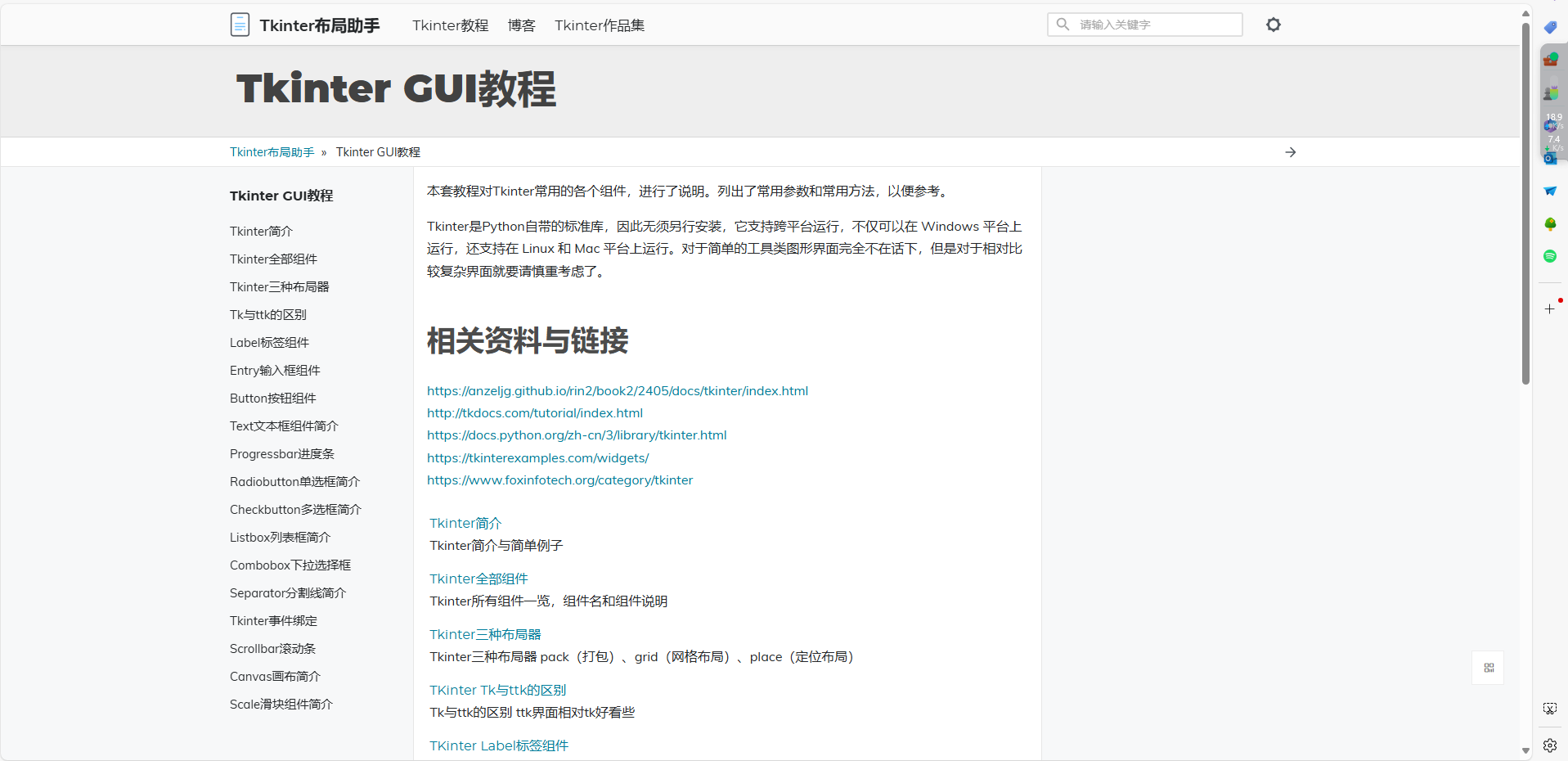Click Tkinter GUI教程 sidebar heading
1568x761 pixels.
(x=281, y=196)
